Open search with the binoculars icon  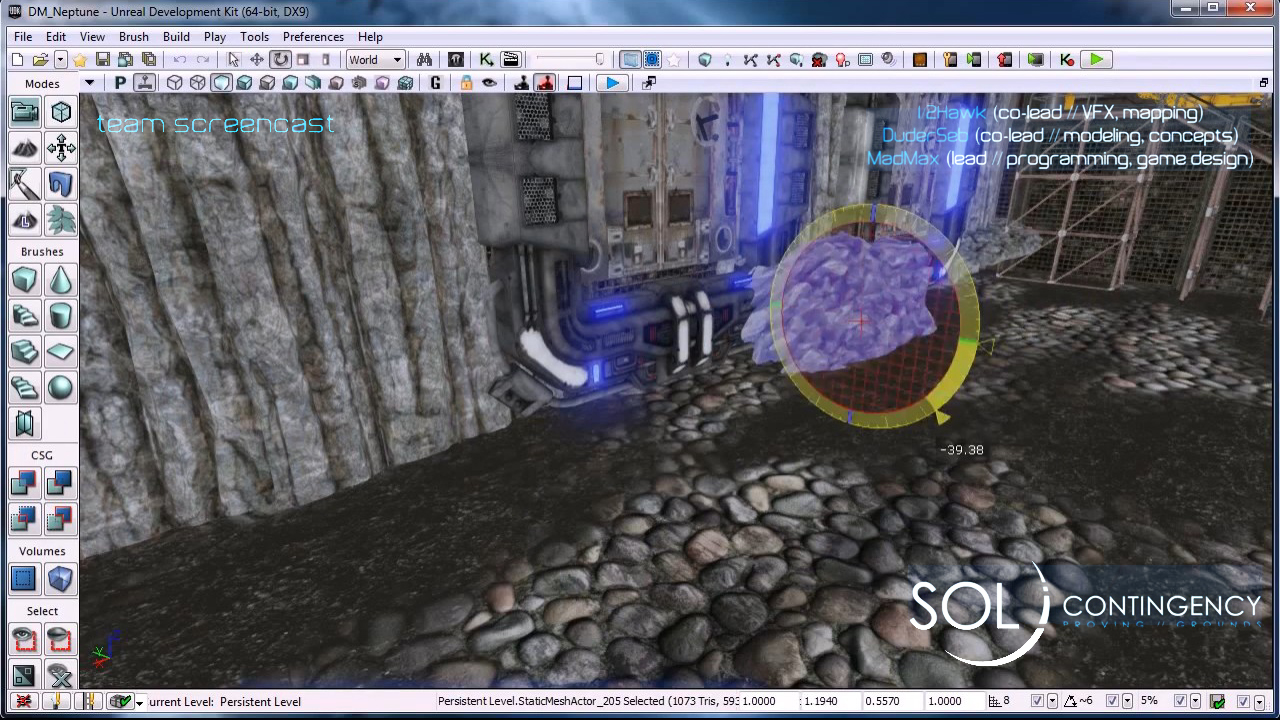point(424,60)
